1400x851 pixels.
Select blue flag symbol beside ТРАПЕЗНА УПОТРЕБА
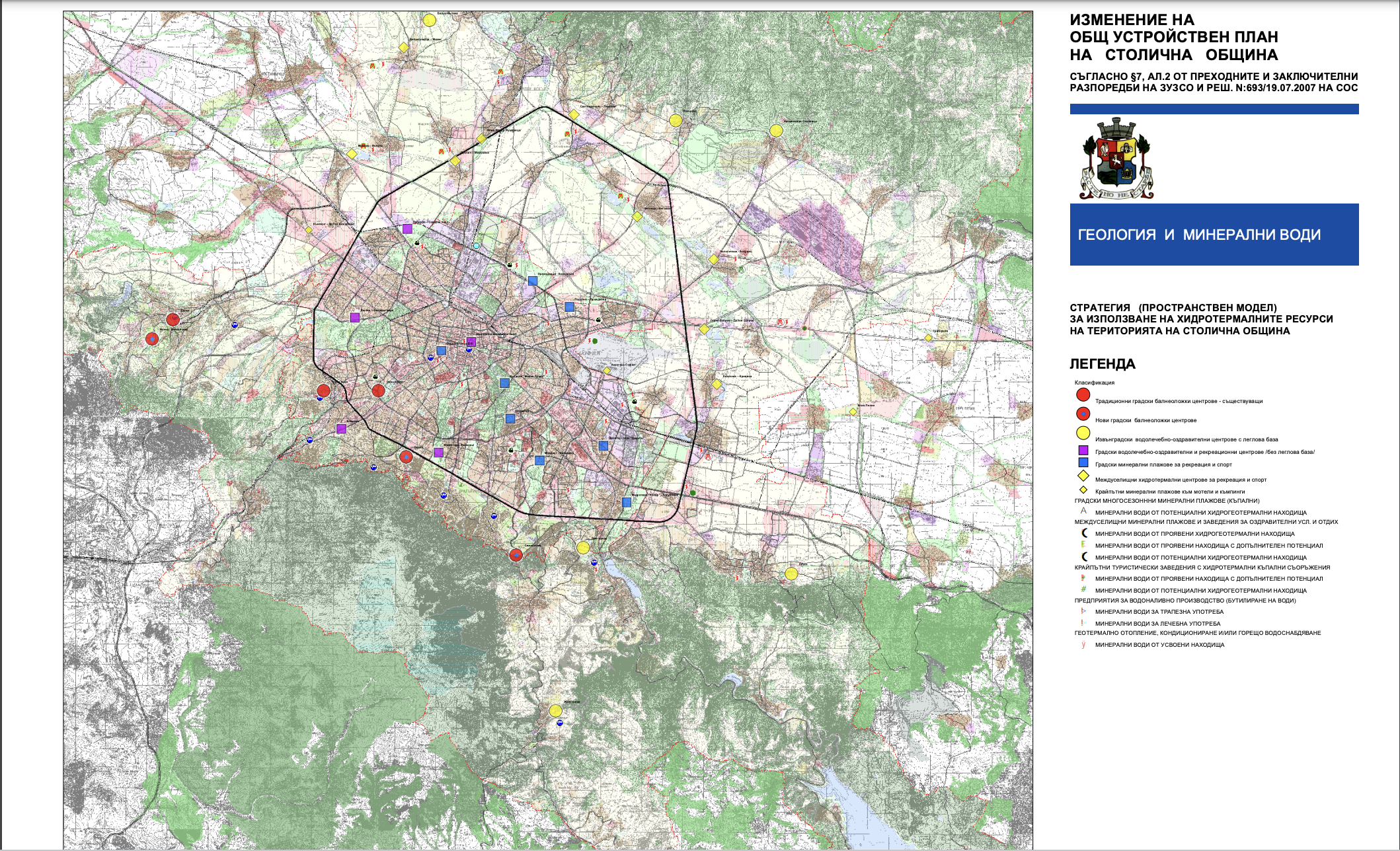(1083, 611)
